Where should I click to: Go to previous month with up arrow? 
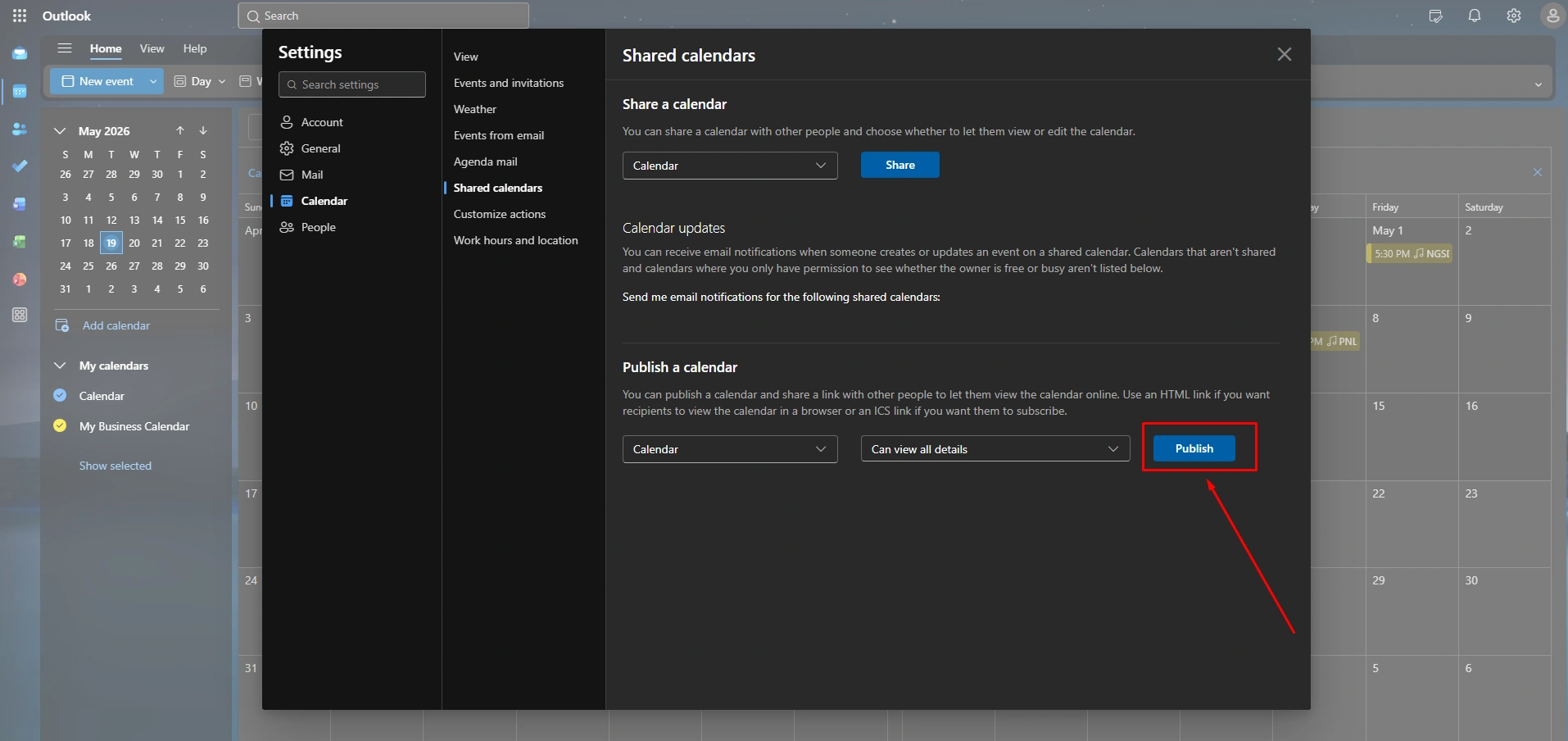coord(180,130)
